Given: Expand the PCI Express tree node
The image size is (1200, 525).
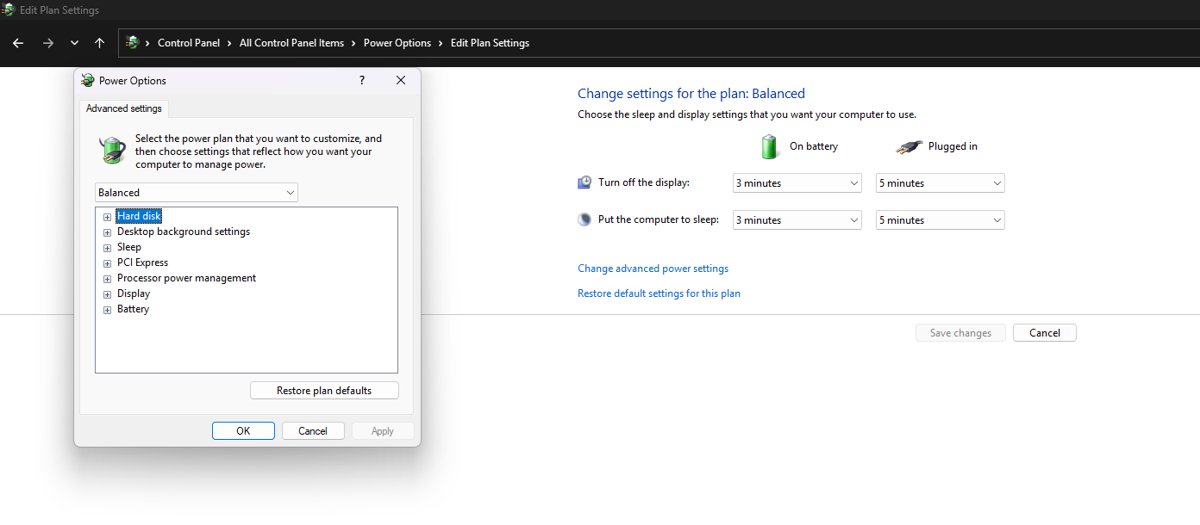Looking at the screenshot, I should coord(107,263).
